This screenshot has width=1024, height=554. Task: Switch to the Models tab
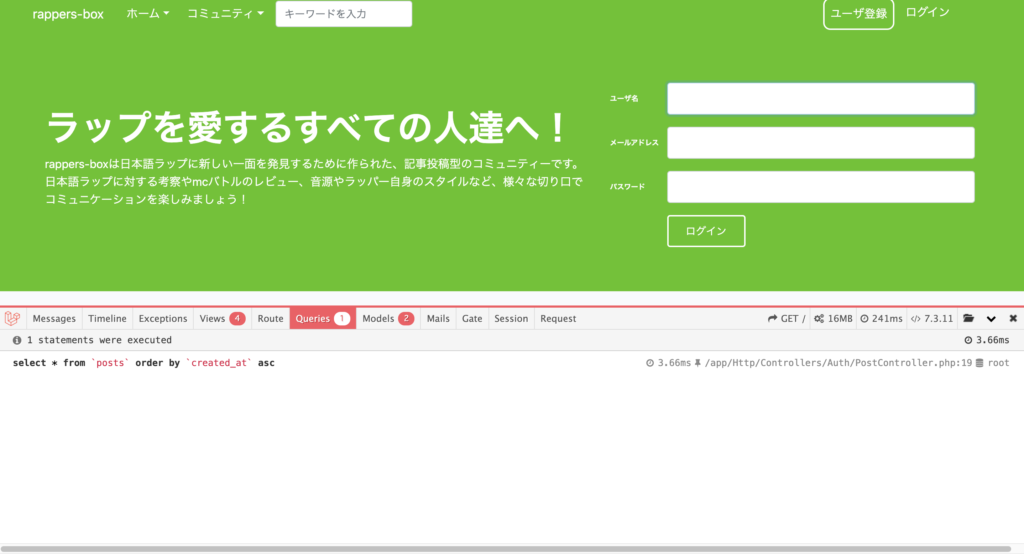(x=388, y=318)
